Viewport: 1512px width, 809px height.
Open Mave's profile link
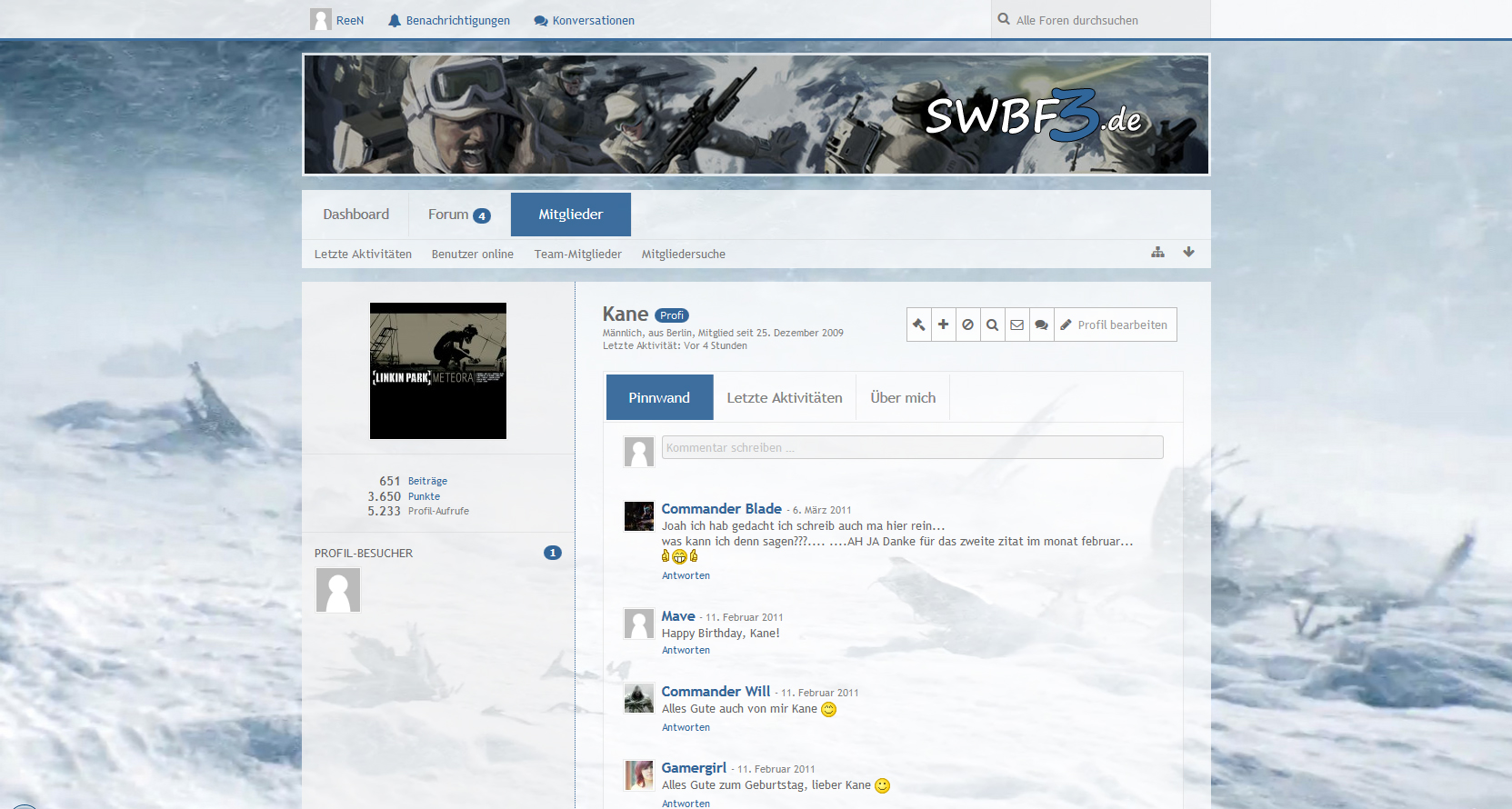tap(678, 616)
